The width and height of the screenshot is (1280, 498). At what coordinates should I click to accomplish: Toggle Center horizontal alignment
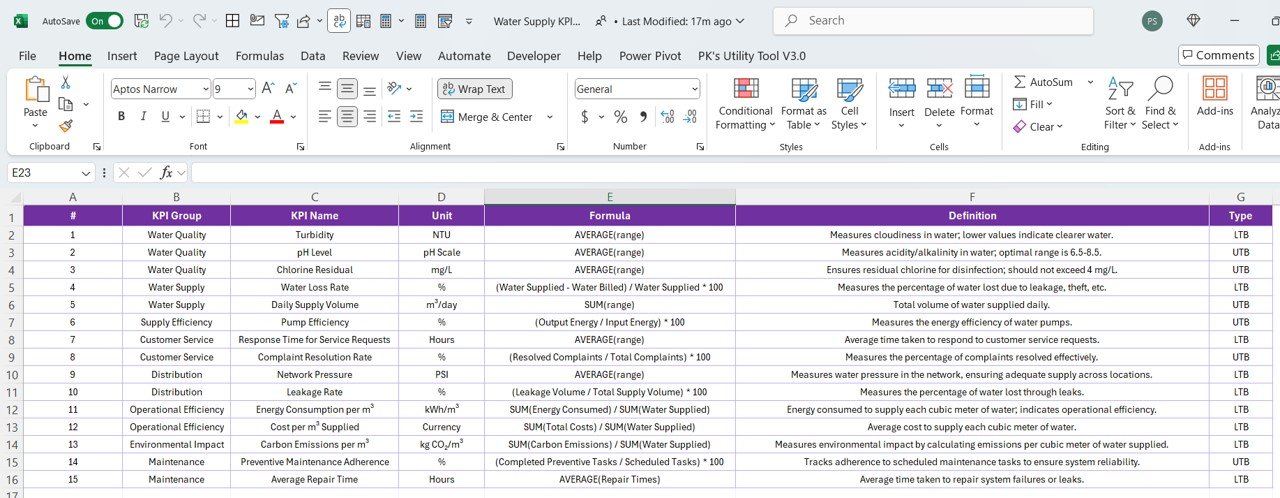[347, 117]
